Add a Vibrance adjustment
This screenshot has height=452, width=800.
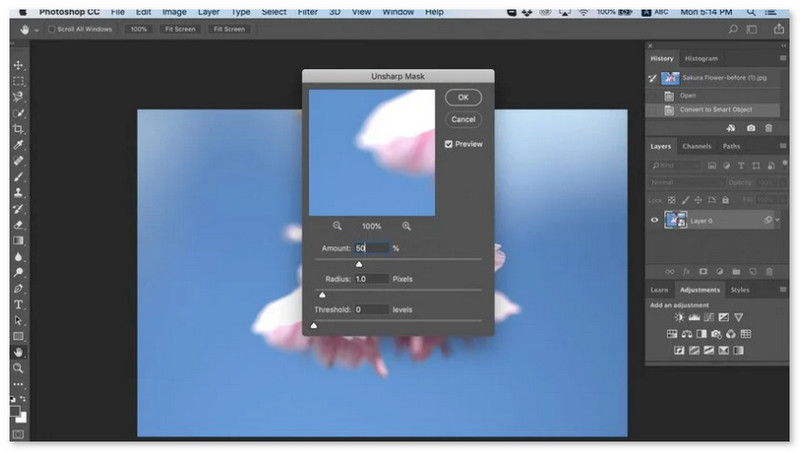pyautogui.click(x=738, y=317)
